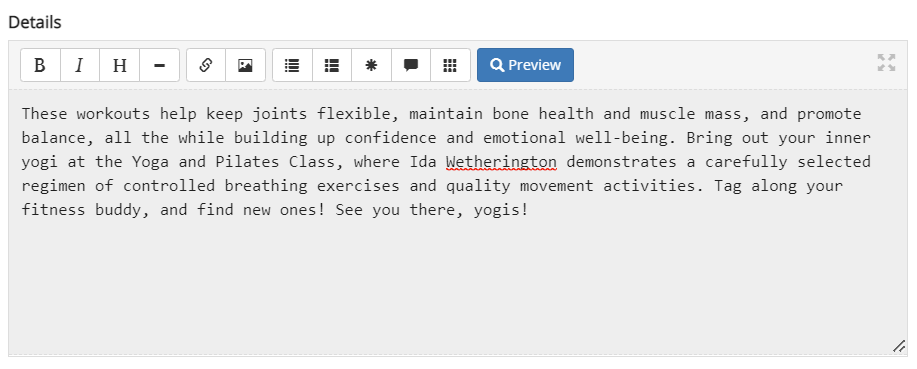Toggle bold formatting with the B icon
Viewport: 917px width, 369px height.
coord(40,65)
